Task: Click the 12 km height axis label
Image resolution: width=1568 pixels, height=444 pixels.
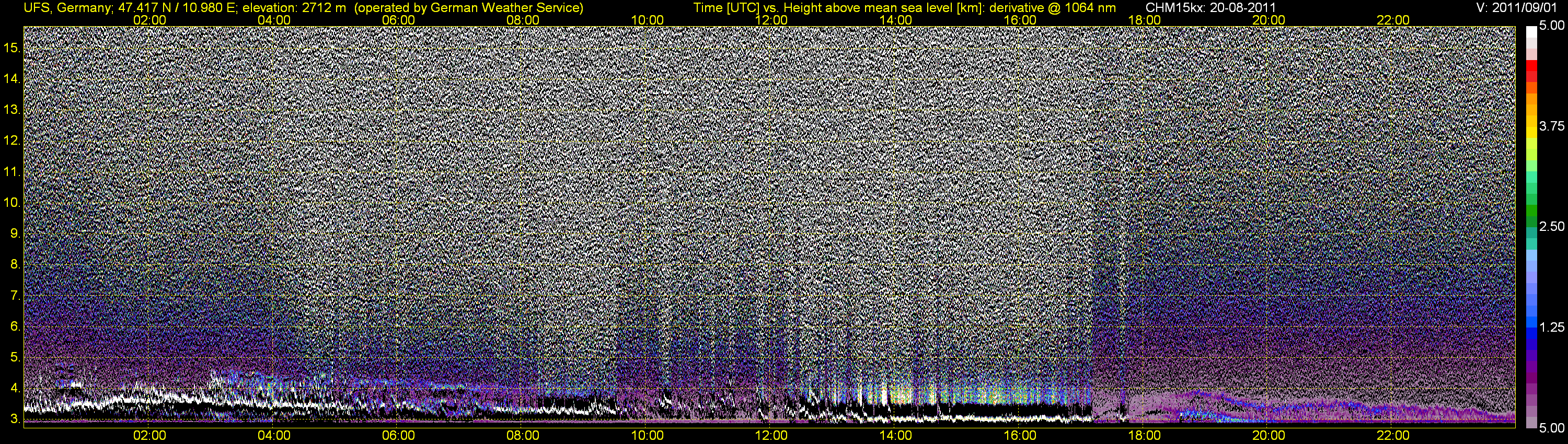Action: pos(12,141)
